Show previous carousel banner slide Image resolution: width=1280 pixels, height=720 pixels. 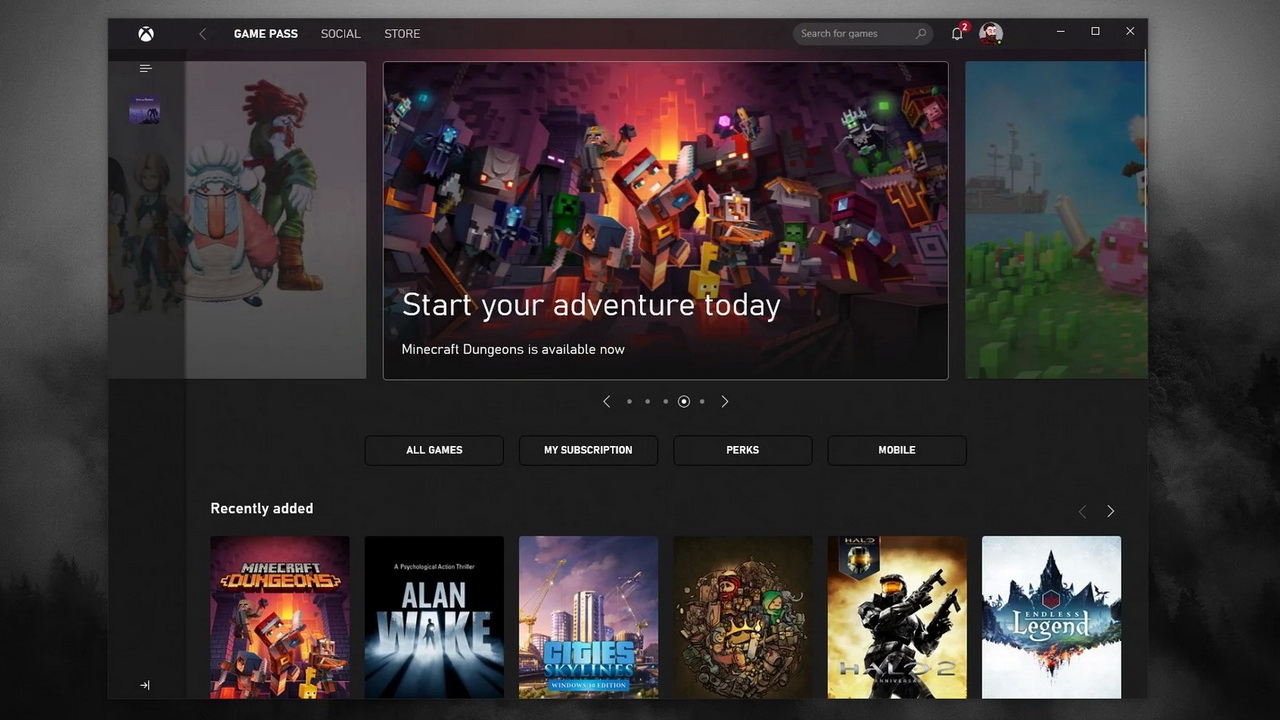[606, 401]
